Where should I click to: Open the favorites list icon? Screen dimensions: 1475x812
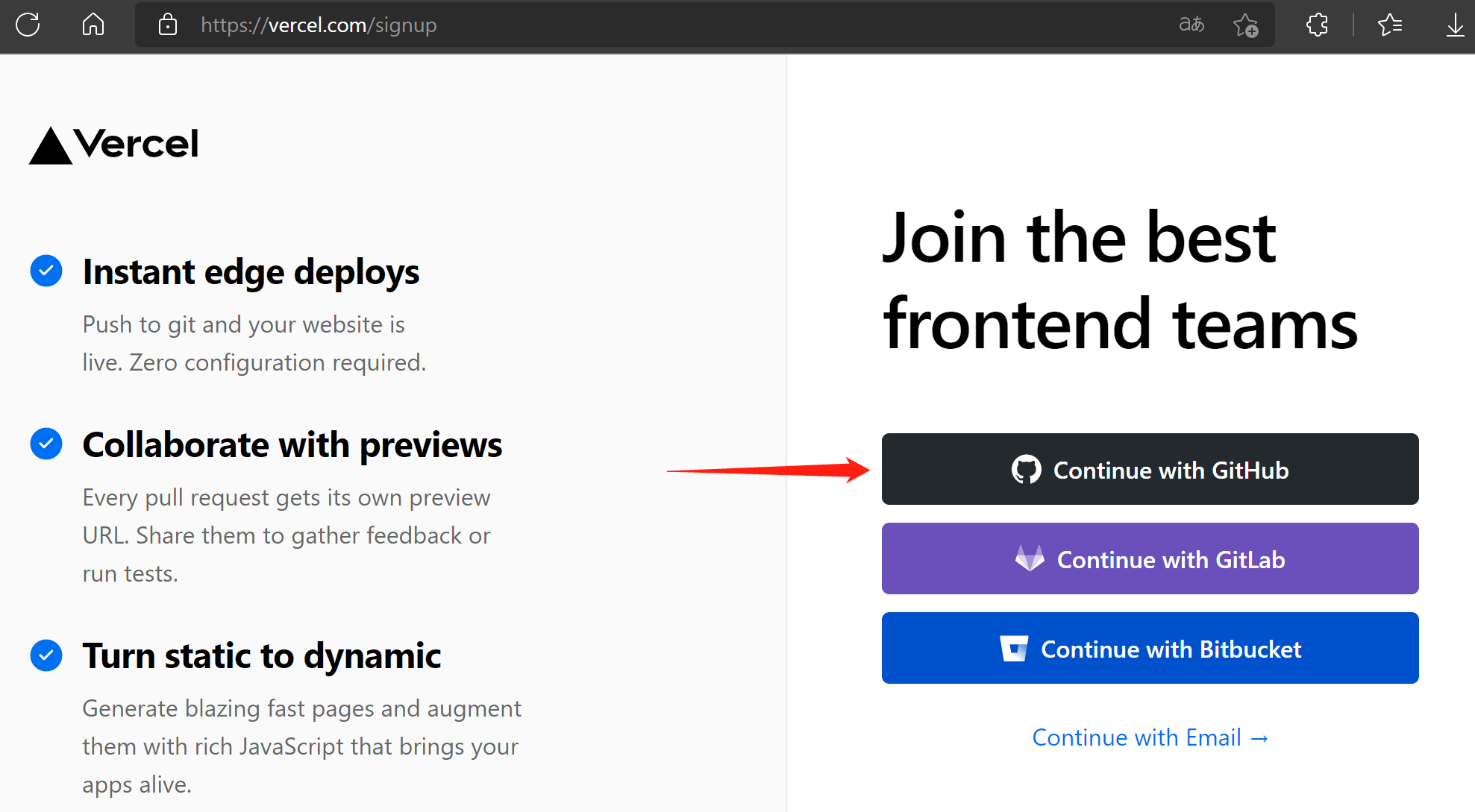[1389, 25]
